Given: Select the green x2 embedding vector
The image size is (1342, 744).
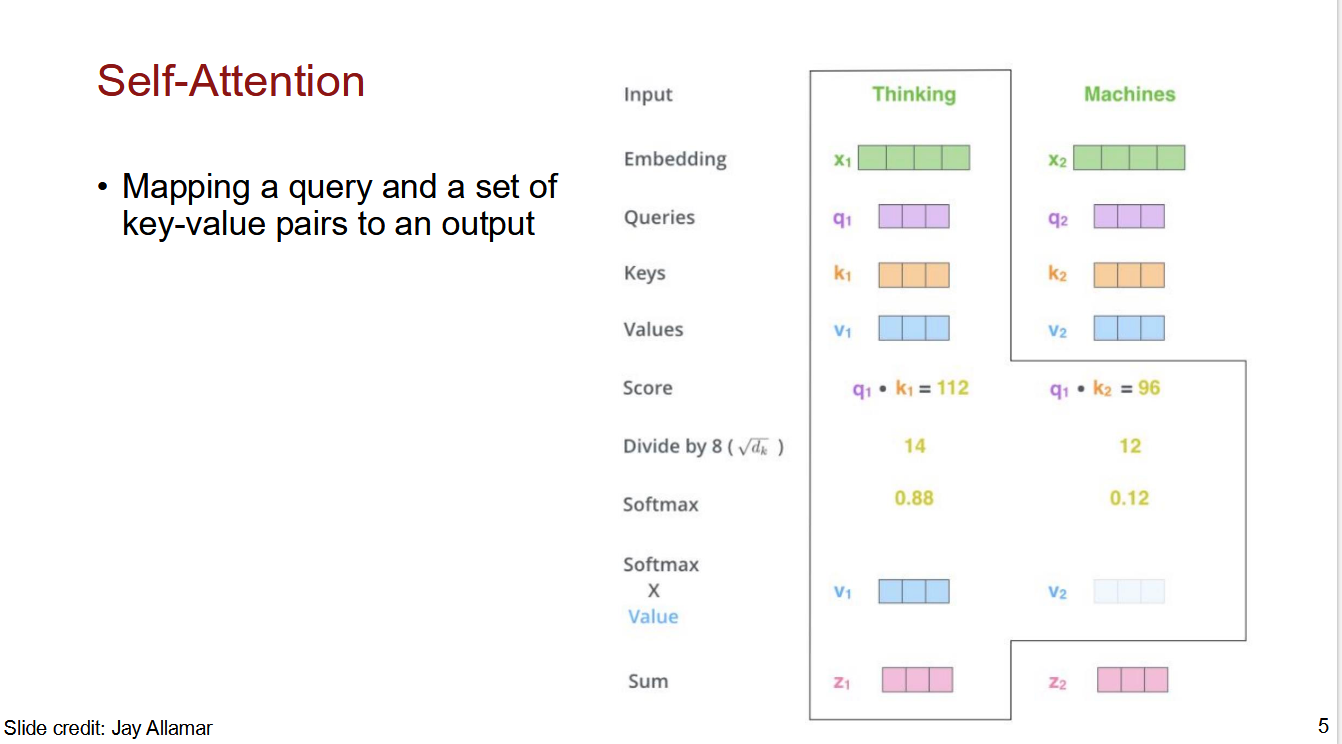Looking at the screenshot, I should 1129,158.
